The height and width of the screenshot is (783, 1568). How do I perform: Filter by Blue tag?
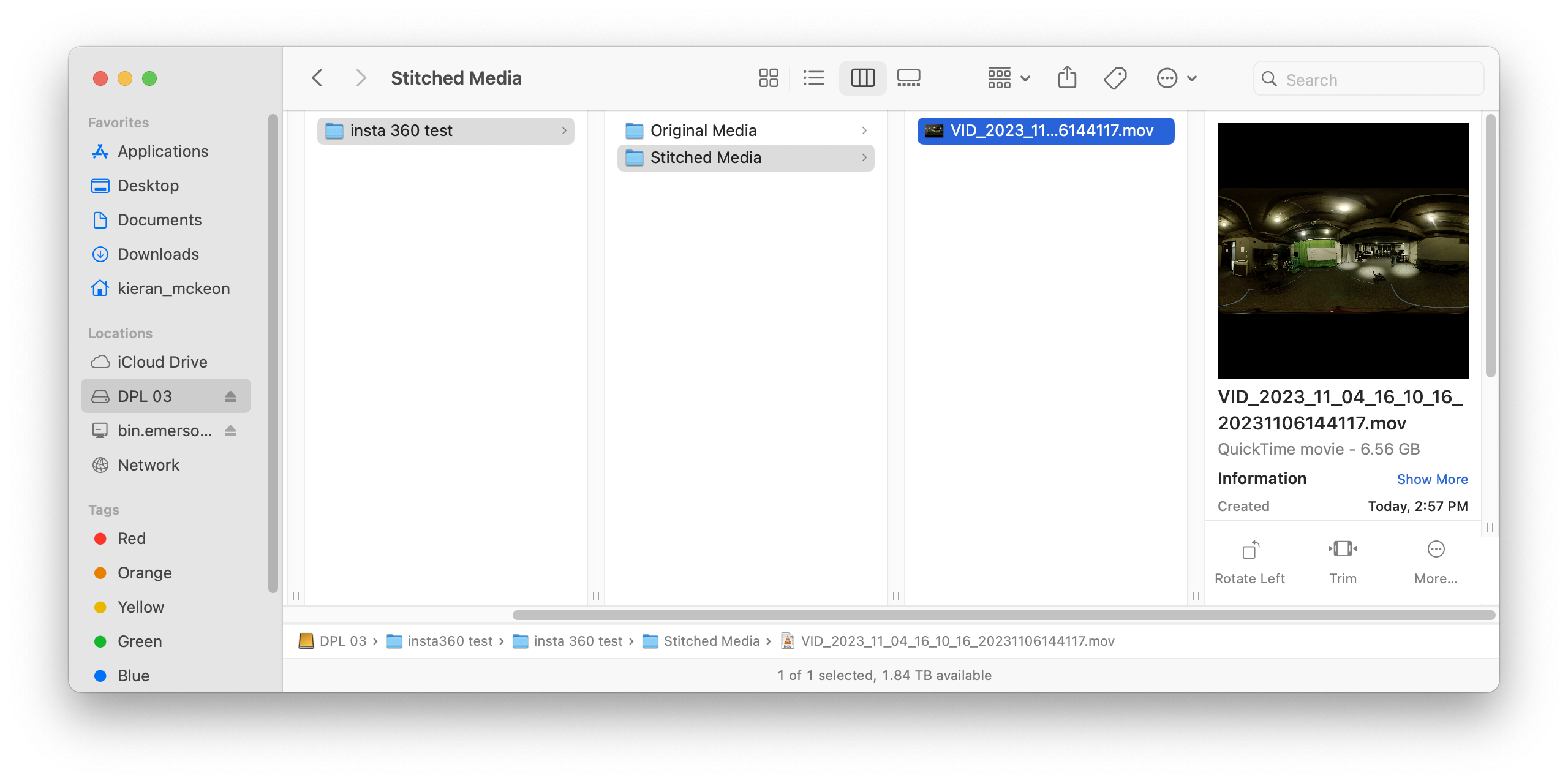tap(165, 676)
